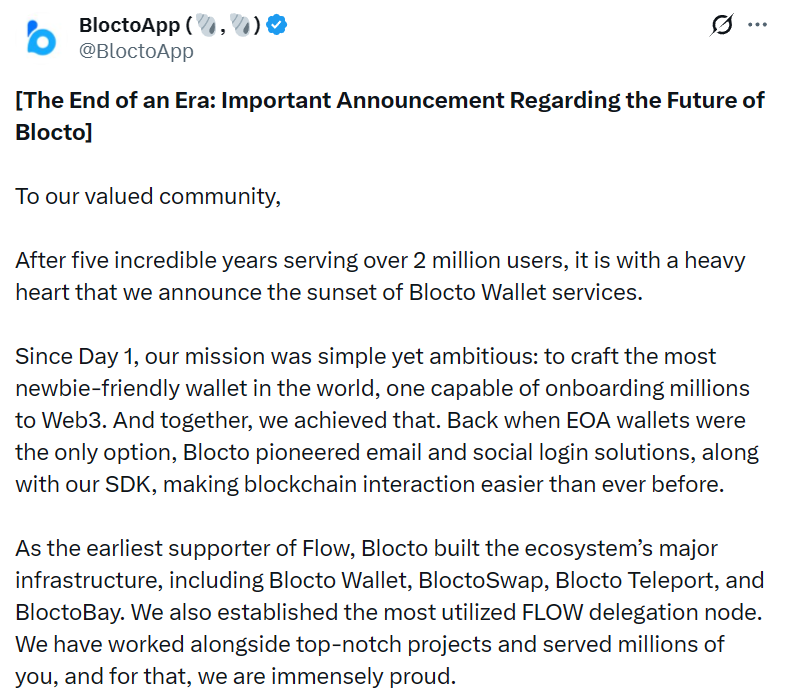The image size is (786, 692).
Task: Click the blue verified checkmark badge
Action: coord(277,26)
